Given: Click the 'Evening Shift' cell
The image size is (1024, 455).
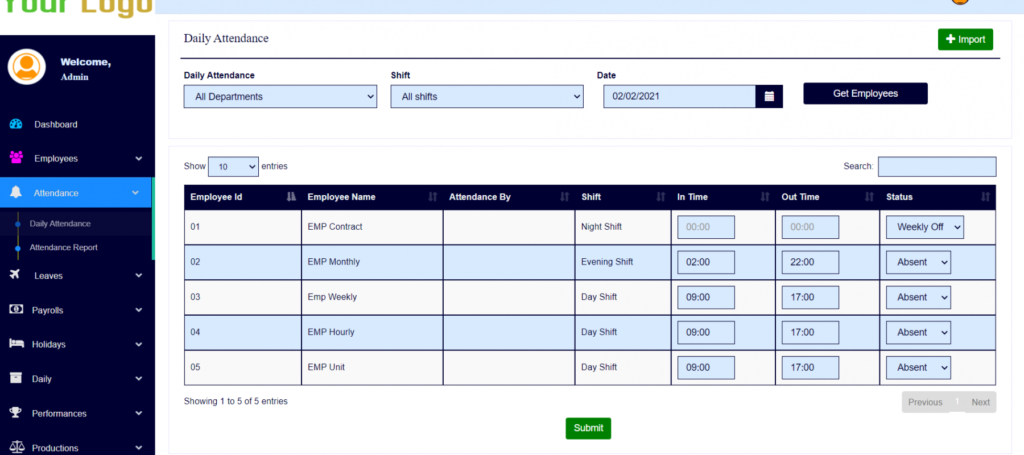Looking at the screenshot, I should click(x=622, y=262).
